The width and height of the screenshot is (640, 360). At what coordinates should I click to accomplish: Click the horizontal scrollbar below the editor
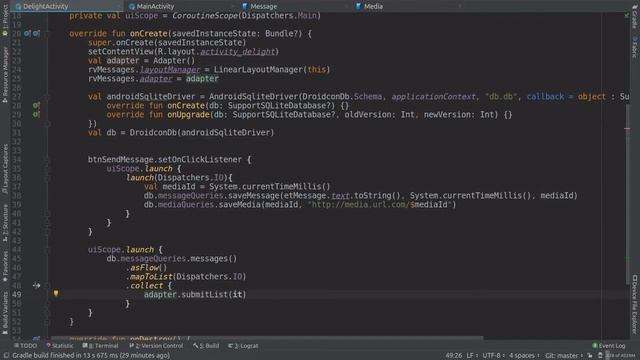click(x=267, y=338)
